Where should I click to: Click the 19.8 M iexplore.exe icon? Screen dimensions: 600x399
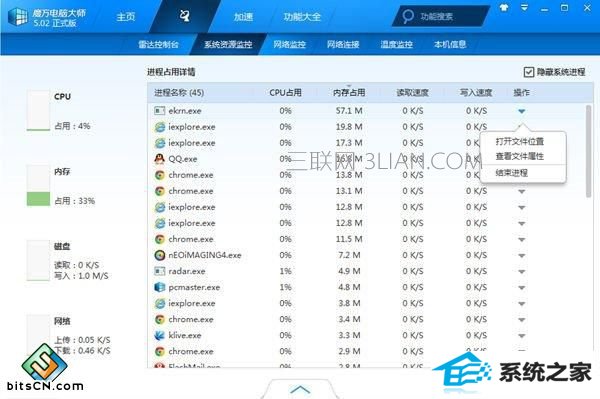pos(159,127)
